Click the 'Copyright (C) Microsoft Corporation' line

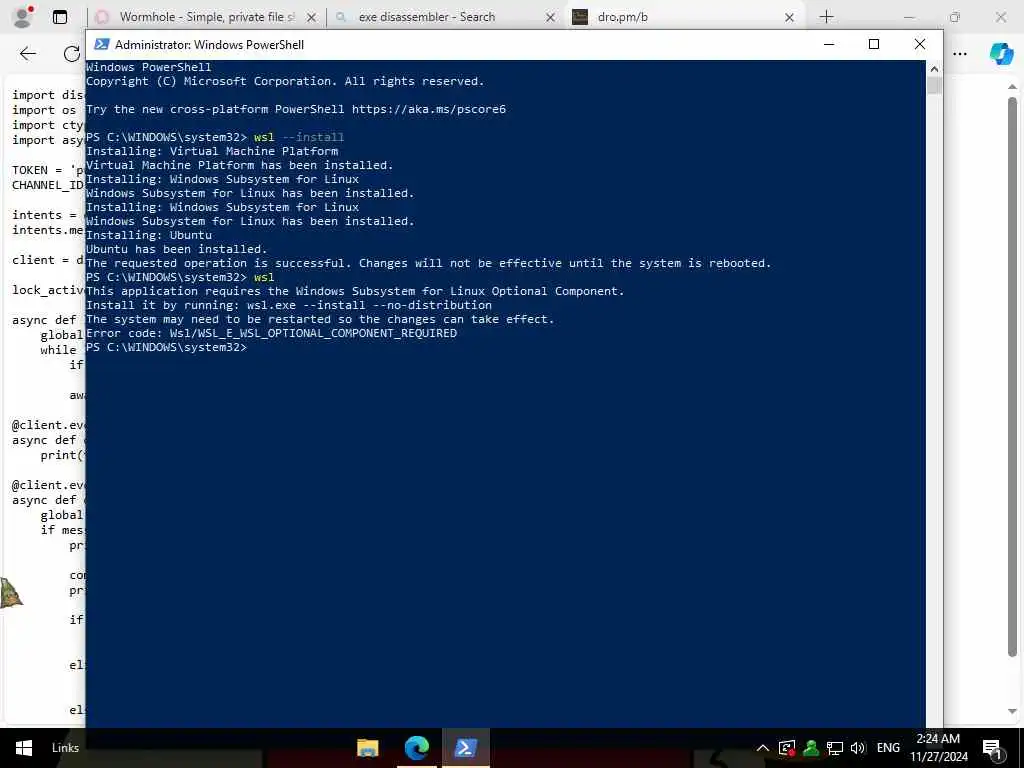(285, 82)
